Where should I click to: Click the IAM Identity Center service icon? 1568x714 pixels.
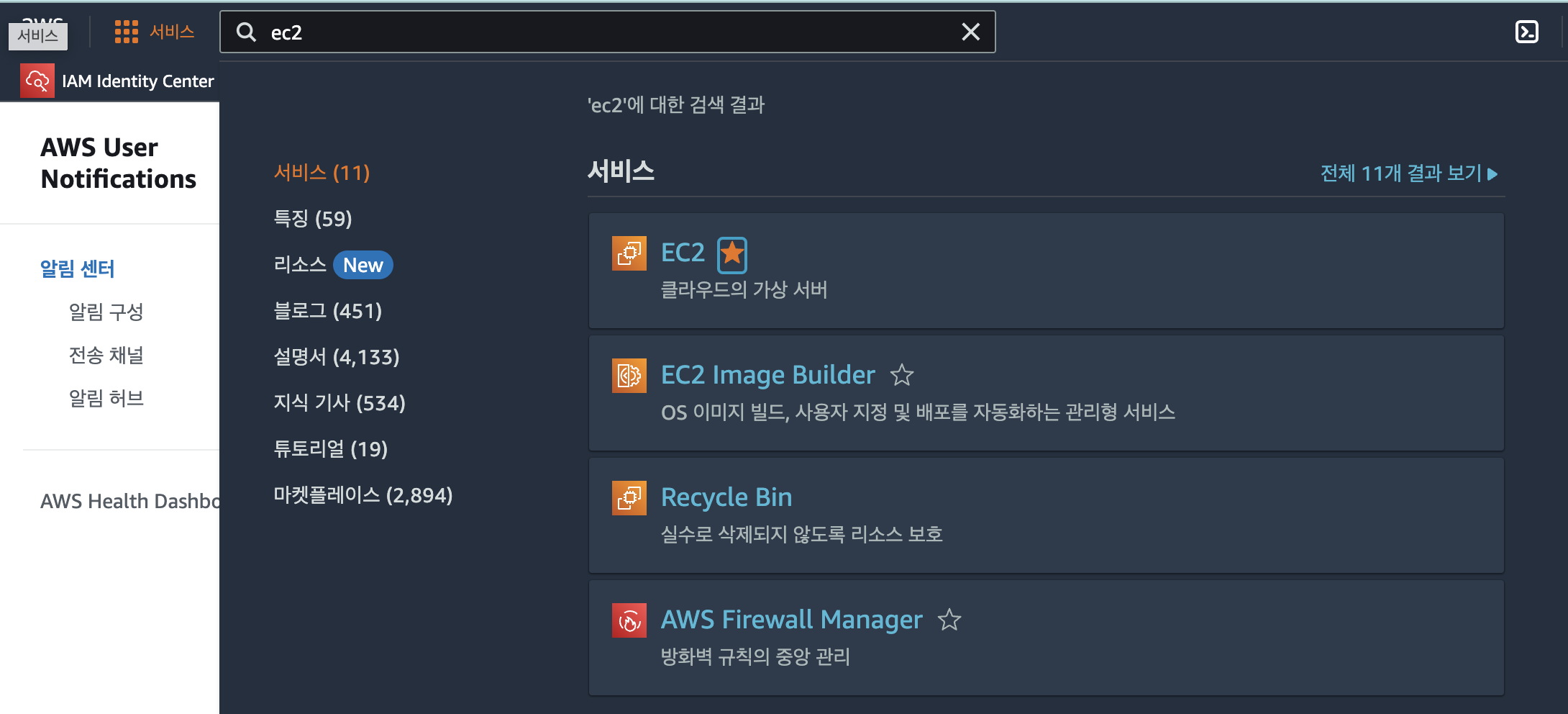[x=37, y=80]
